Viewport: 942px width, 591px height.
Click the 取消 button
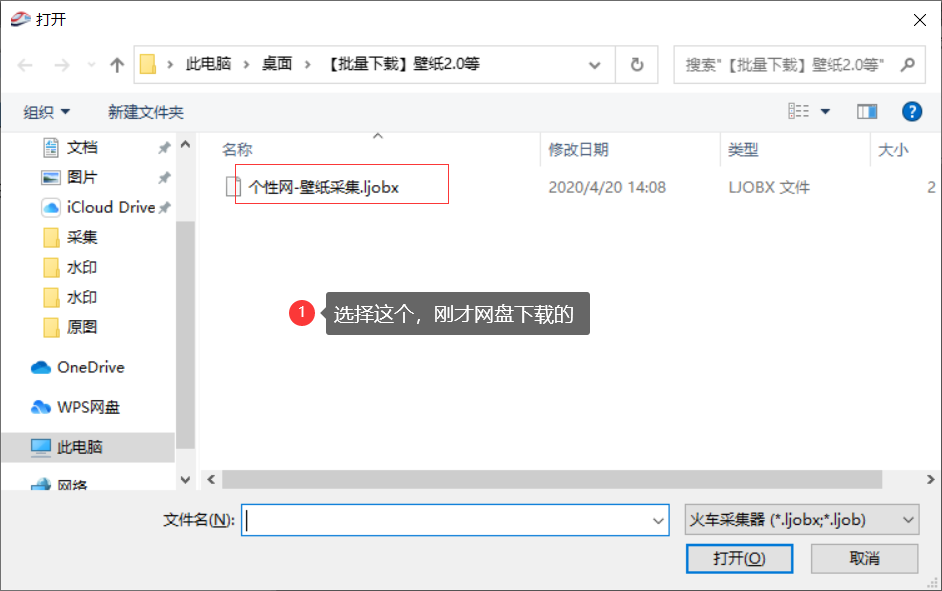[x=864, y=559]
